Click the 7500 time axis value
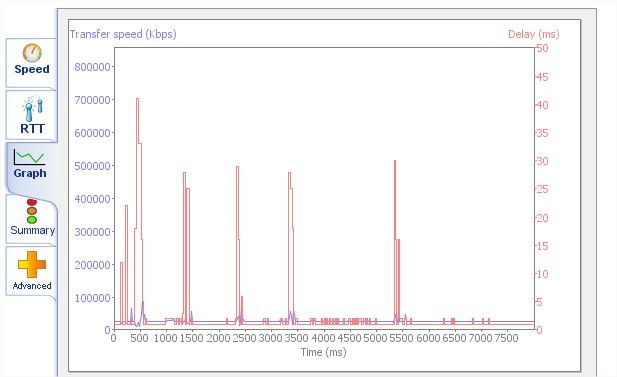Screen dimensions: 617x377 [506, 338]
